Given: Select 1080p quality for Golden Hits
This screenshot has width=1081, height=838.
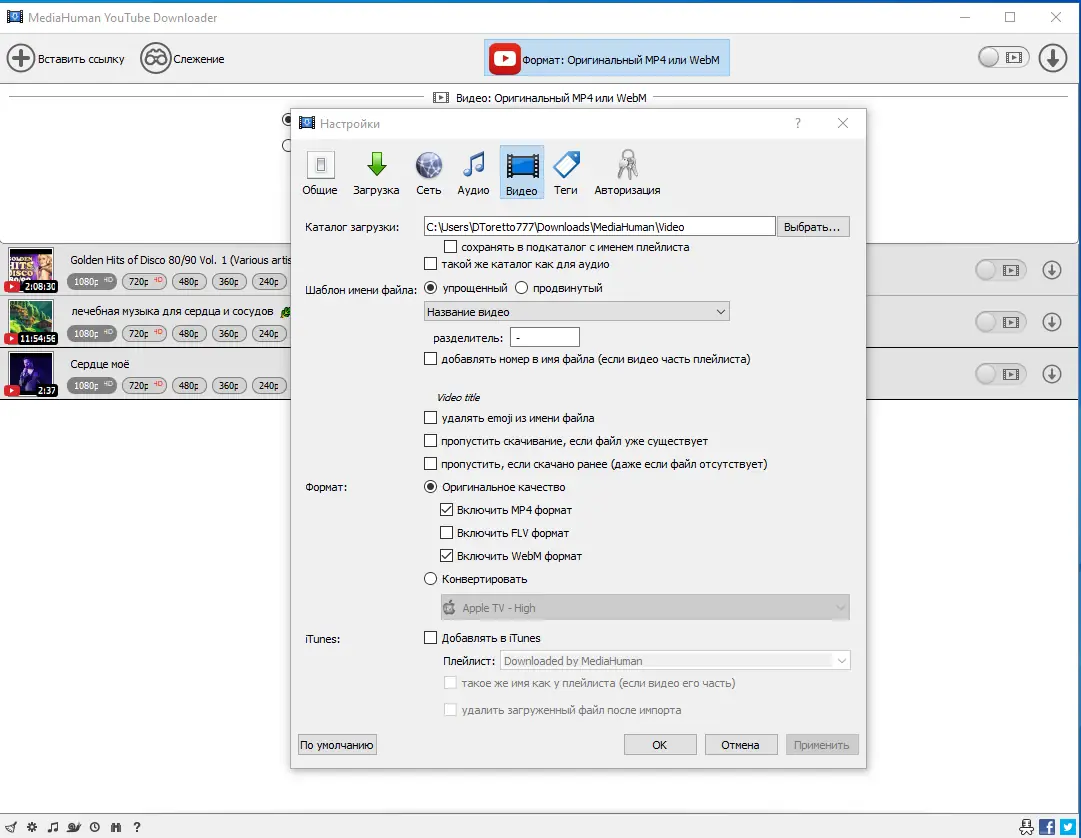Looking at the screenshot, I should tap(92, 281).
